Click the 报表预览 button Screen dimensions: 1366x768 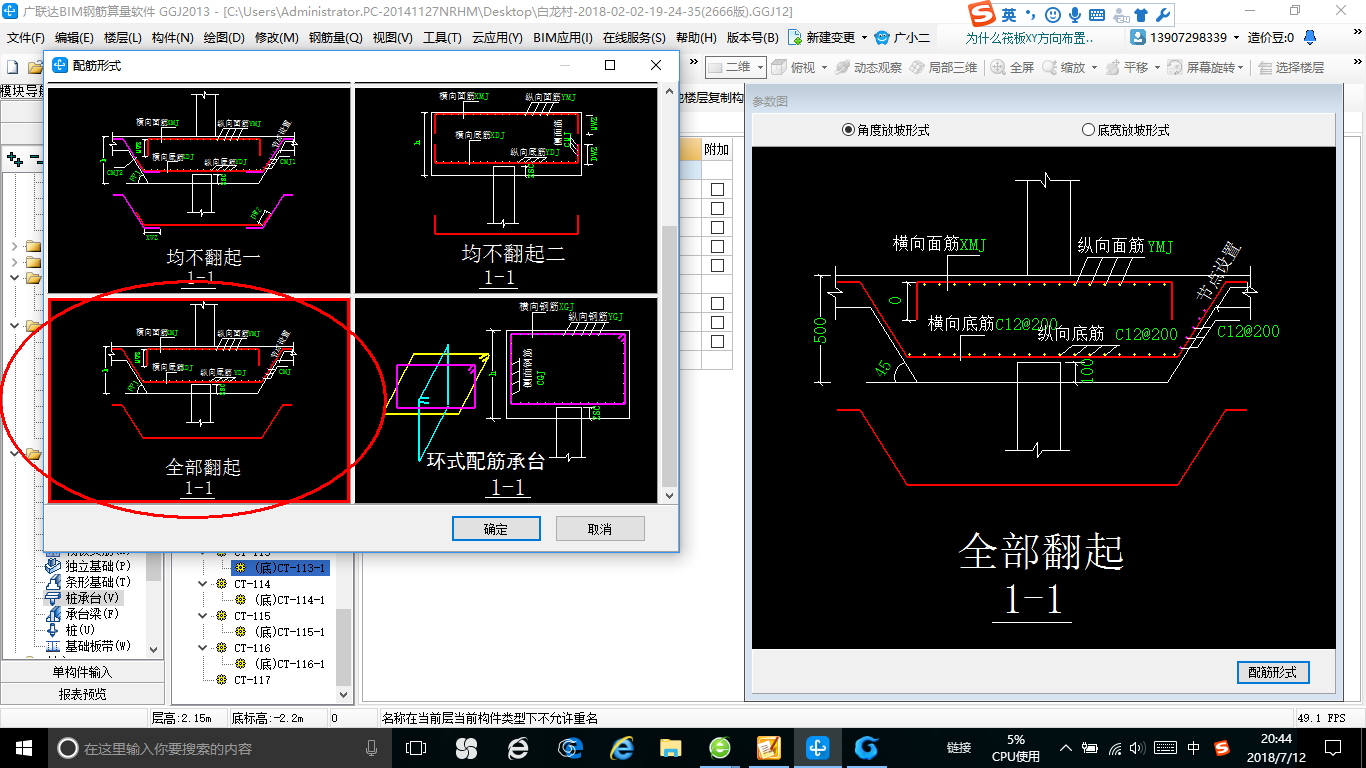[x=83, y=694]
